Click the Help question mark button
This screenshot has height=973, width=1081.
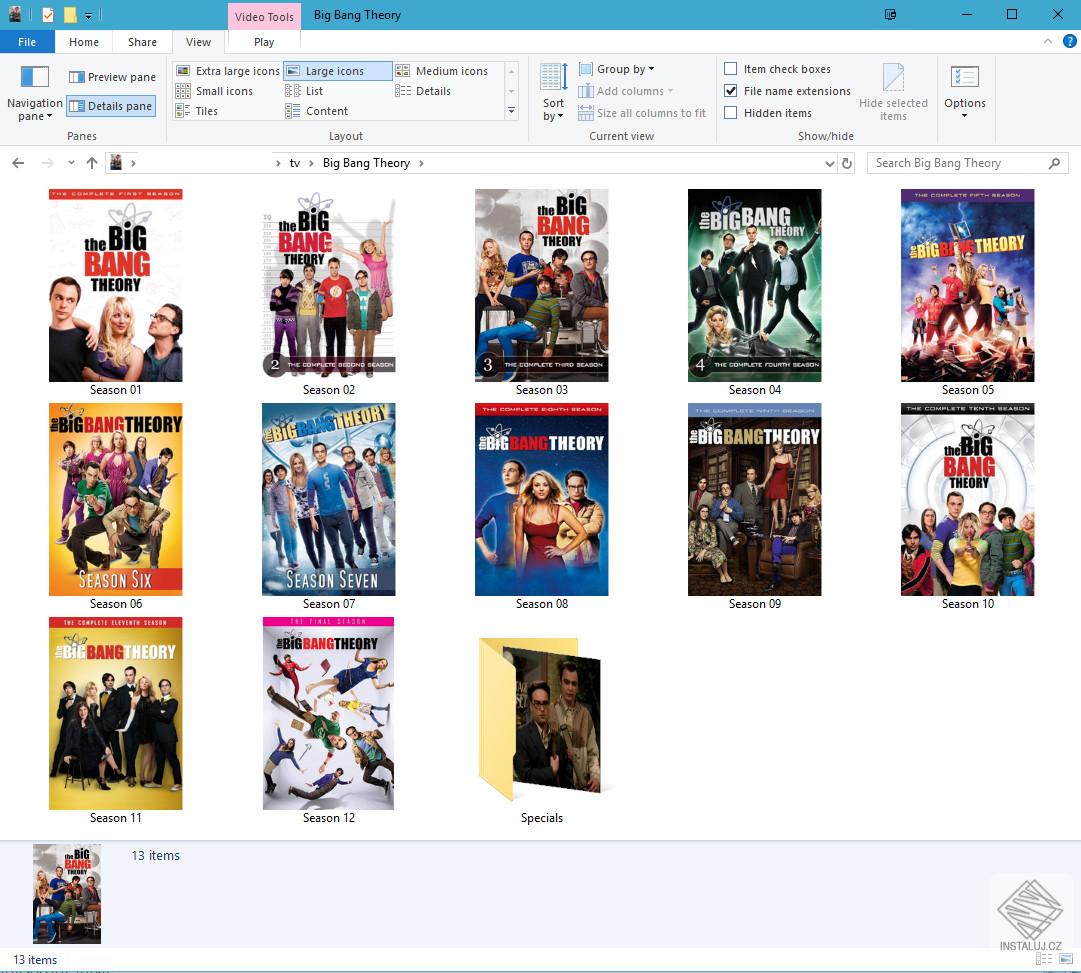[x=1071, y=42]
